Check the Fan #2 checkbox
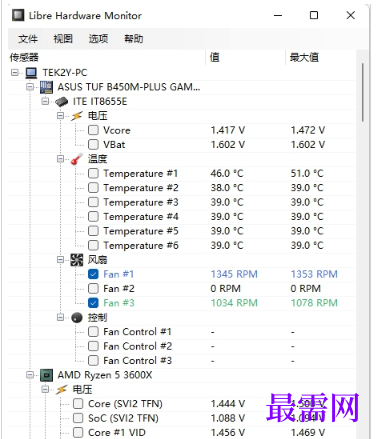This screenshot has height=439, width=378. tap(93, 288)
